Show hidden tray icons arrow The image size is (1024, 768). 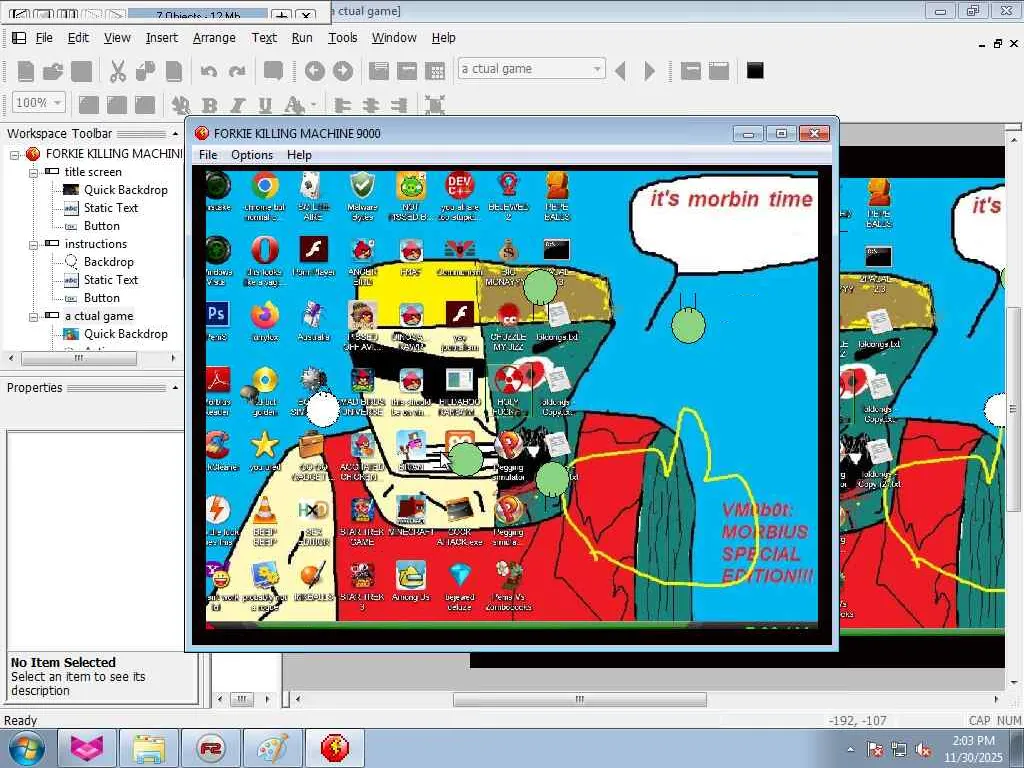pos(850,749)
